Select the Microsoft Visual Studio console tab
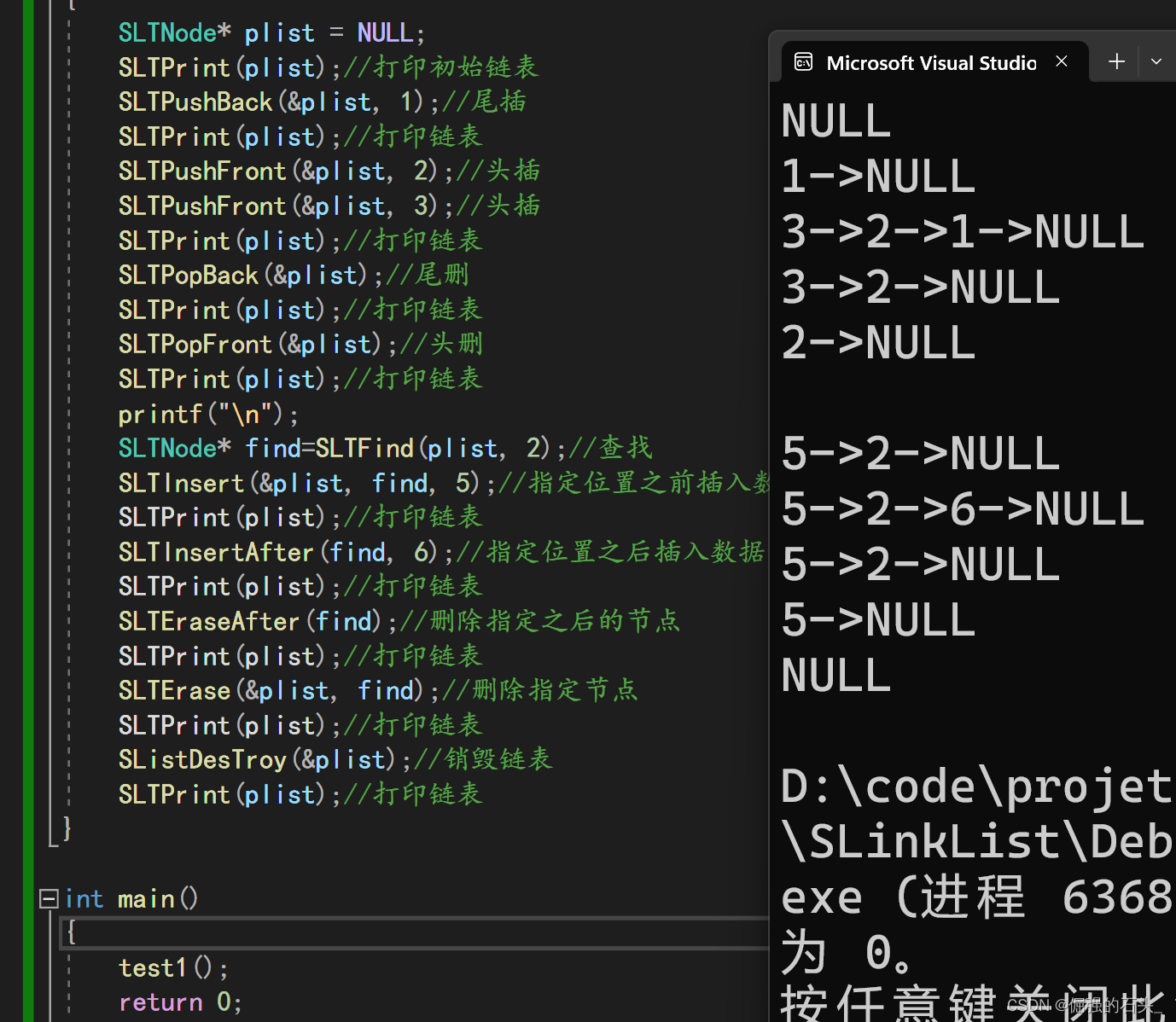The height and width of the screenshot is (1022, 1176). (x=934, y=62)
